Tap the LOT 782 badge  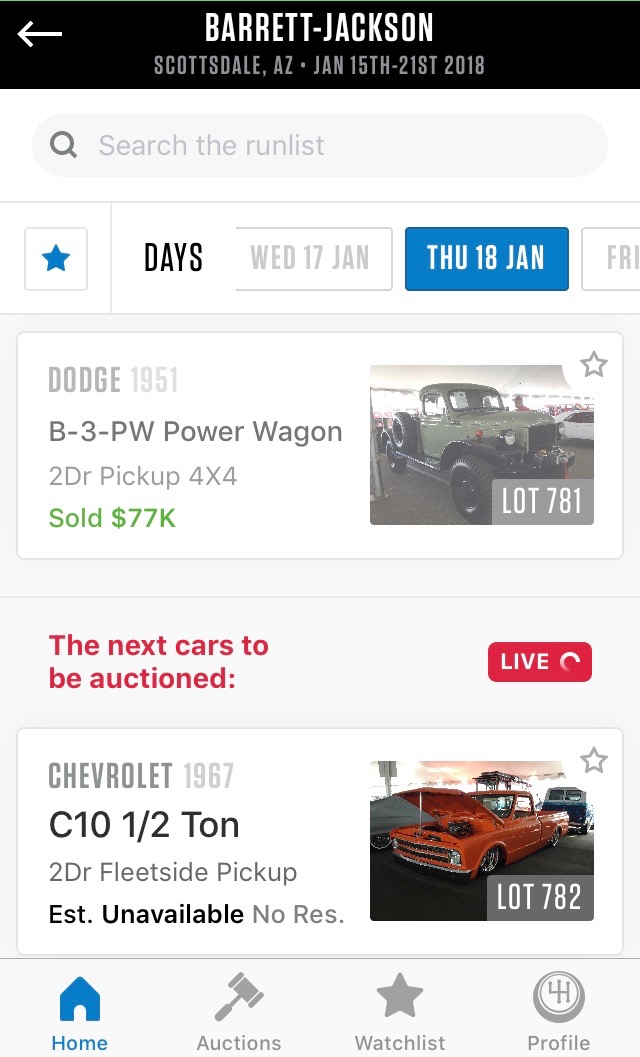pyautogui.click(x=540, y=898)
